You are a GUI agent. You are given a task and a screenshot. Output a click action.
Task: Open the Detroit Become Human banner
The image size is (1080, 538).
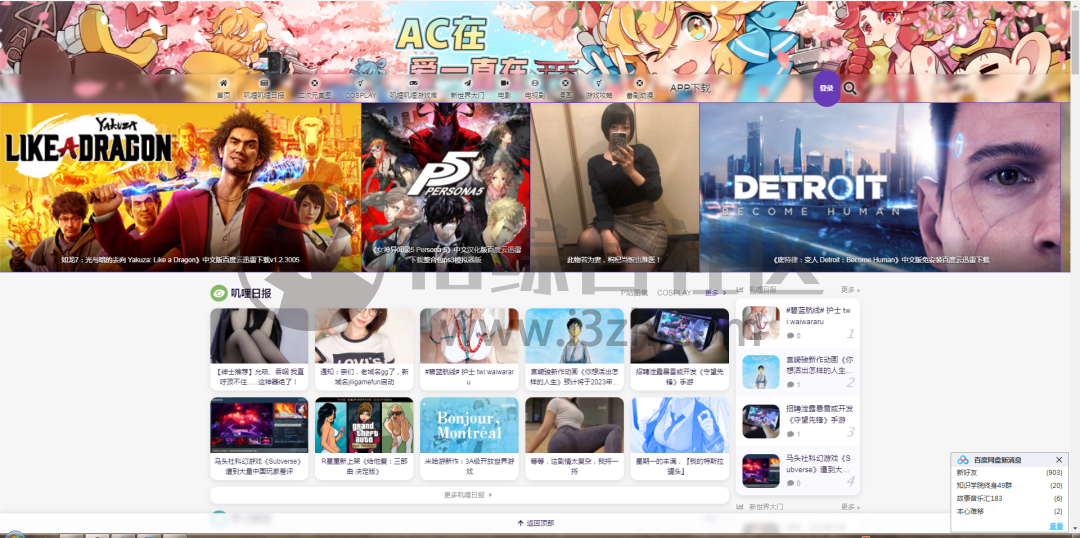pos(880,187)
